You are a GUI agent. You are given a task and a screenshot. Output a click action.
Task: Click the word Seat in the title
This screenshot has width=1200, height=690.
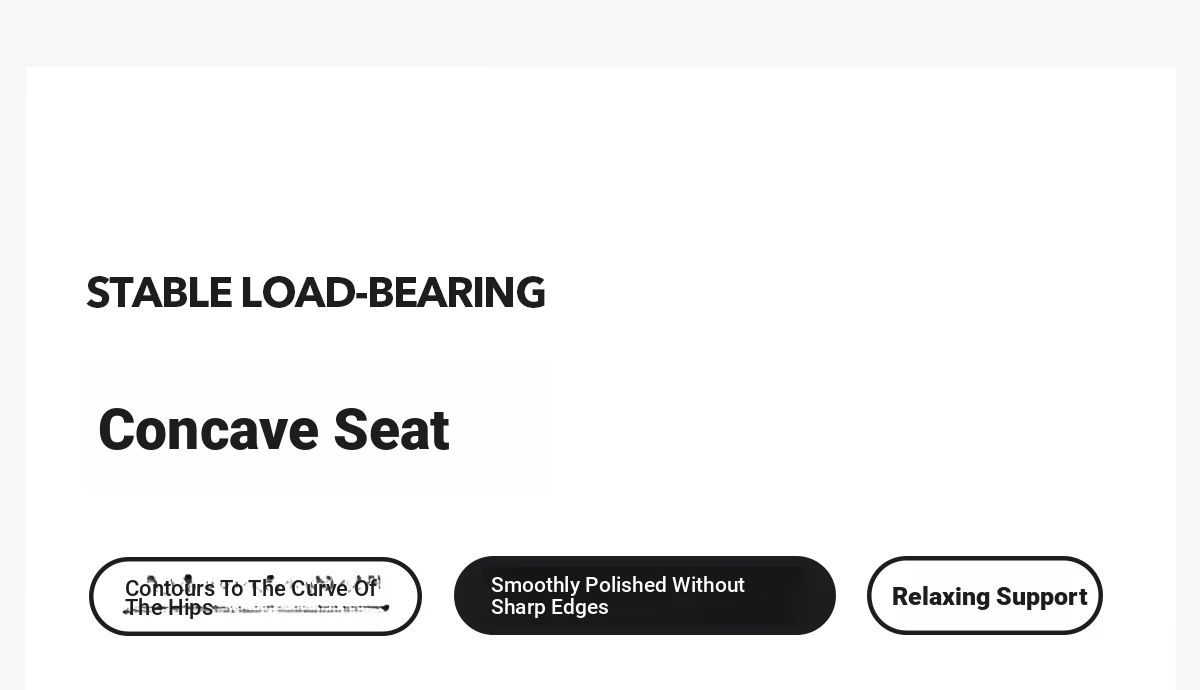point(391,430)
